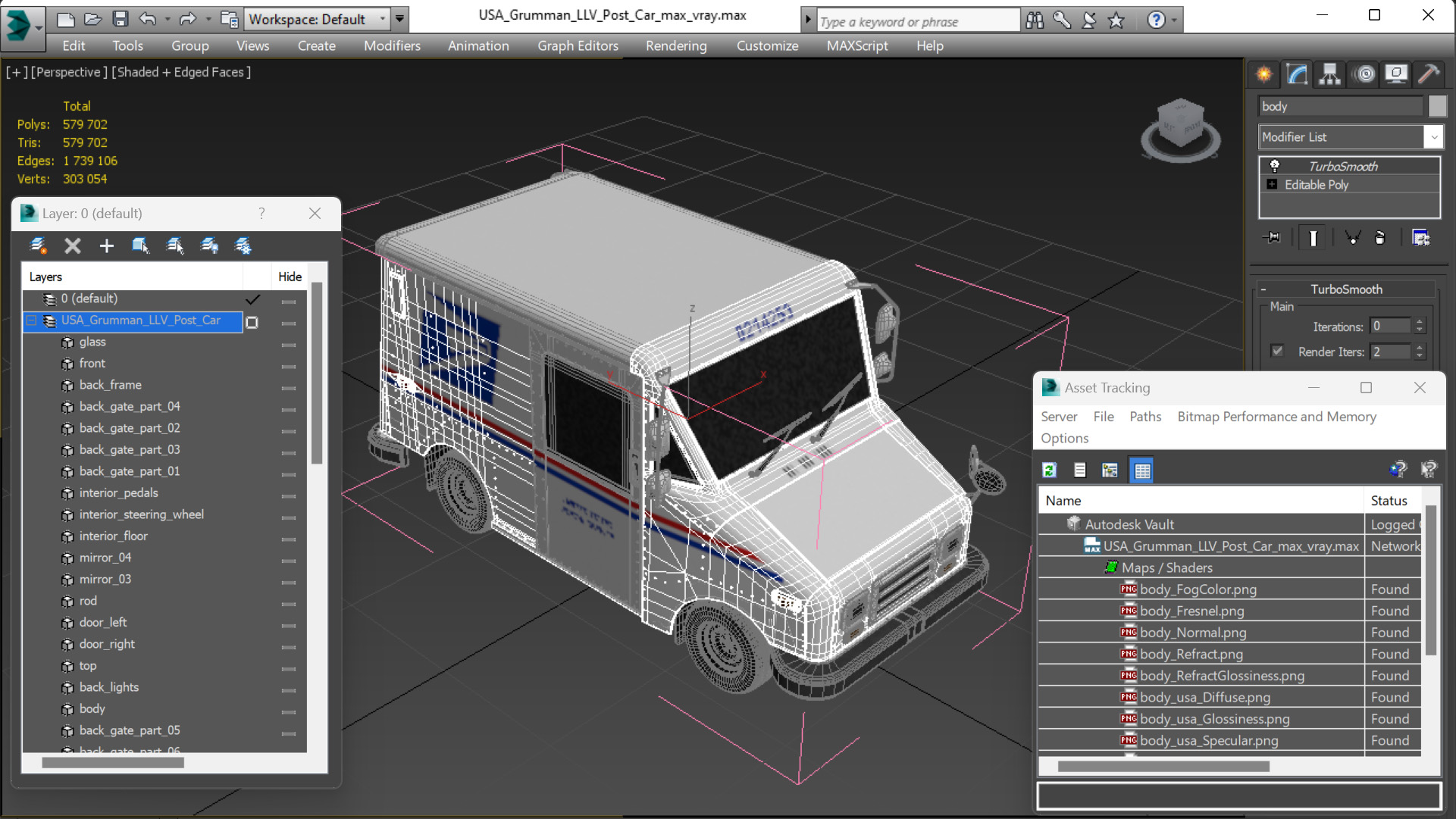
Task: Open the Hierarchy command panel tab
Action: point(1330,74)
